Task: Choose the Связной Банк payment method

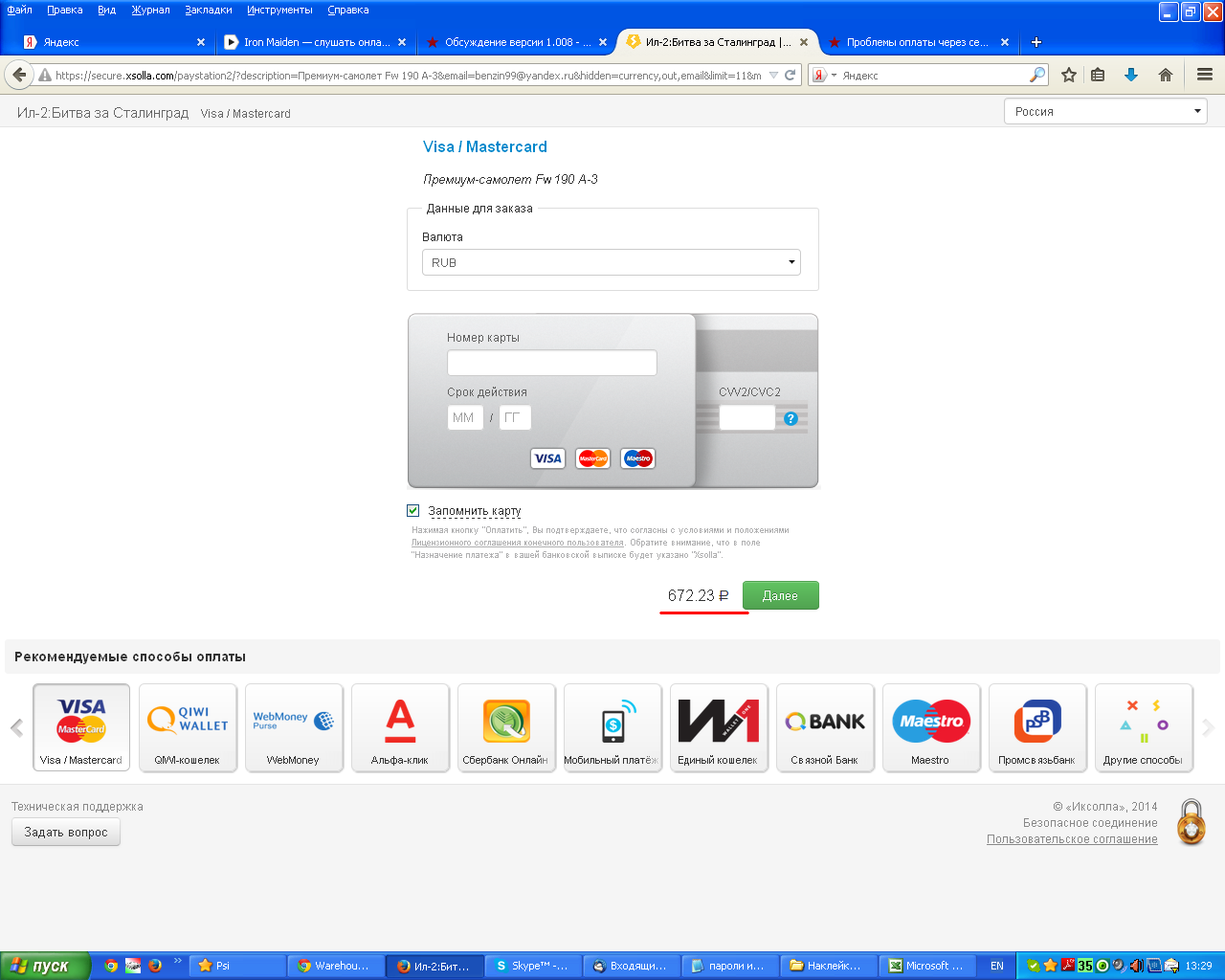Action: (825, 727)
